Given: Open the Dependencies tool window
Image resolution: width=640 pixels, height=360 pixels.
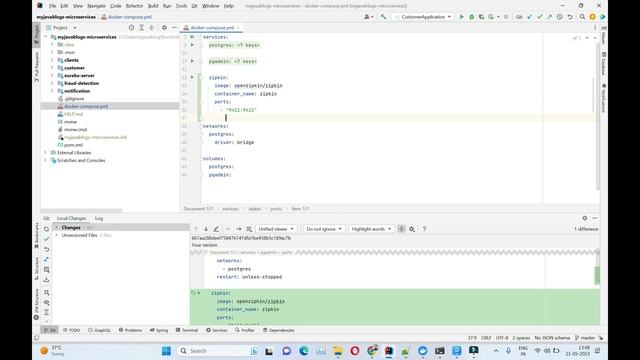Looking at the screenshot, I should pyautogui.click(x=278, y=330).
